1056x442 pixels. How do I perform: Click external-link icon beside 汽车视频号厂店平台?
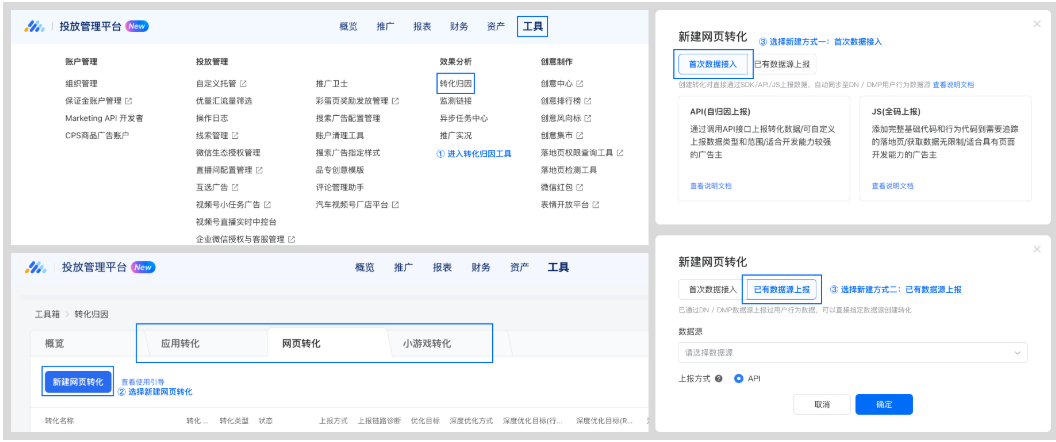[x=395, y=204]
